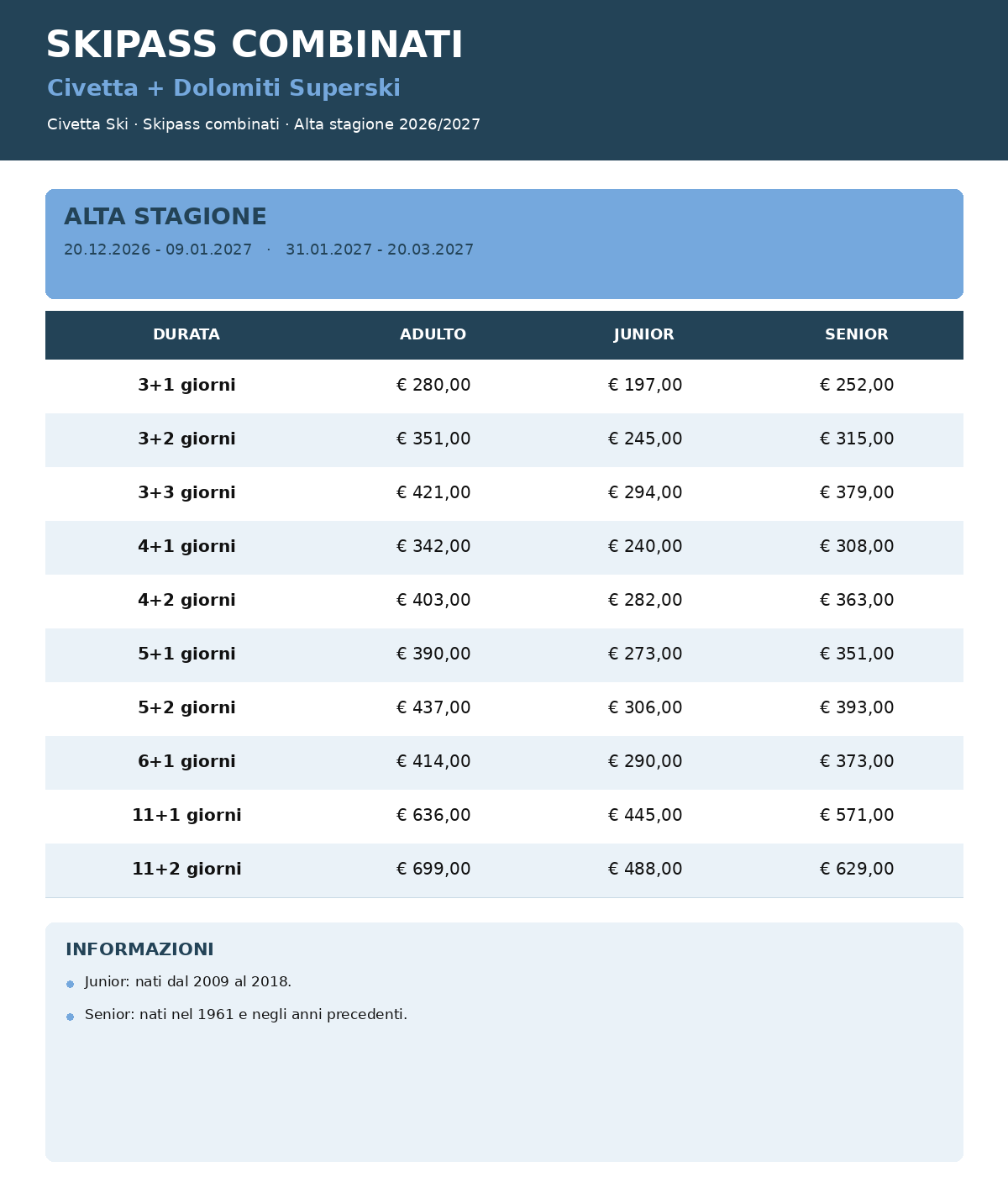Click the JUNIOR column header
The image size is (1008, 1193).
point(644,334)
